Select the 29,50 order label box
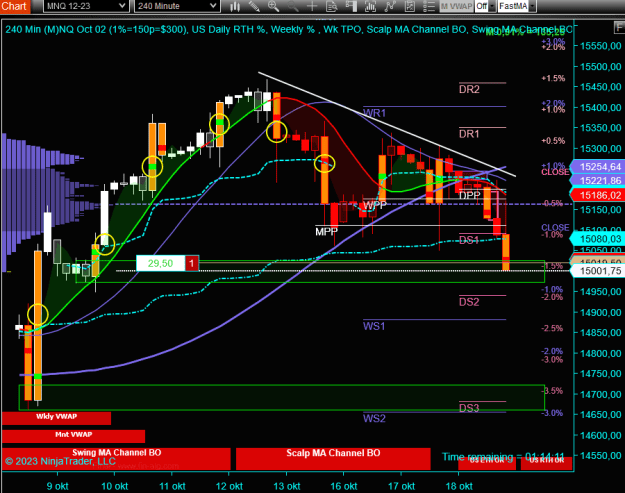Viewport: 625px width, 493px height. pos(161,263)
